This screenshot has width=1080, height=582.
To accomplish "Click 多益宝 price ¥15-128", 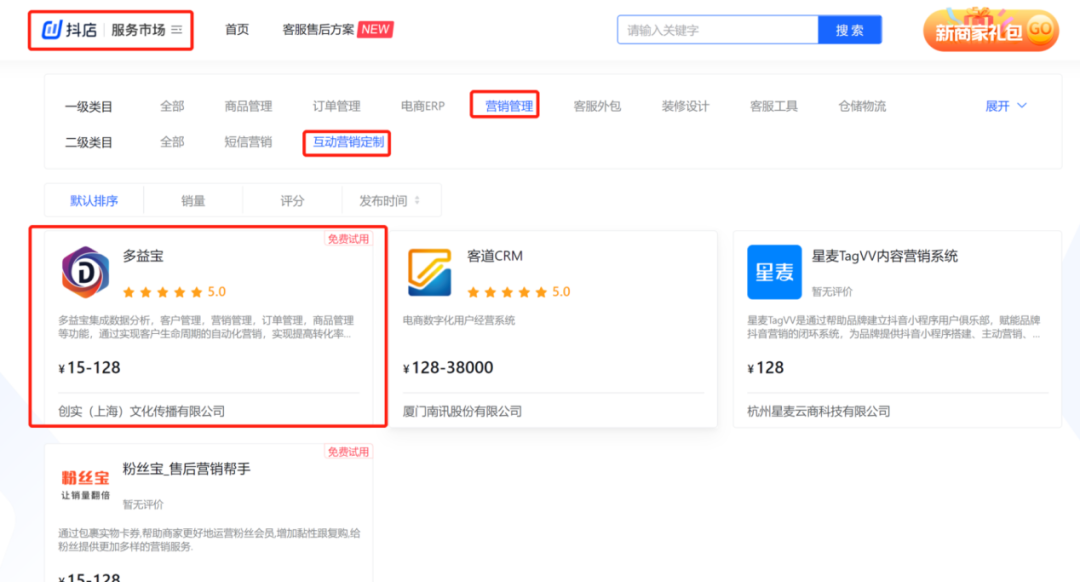I will pos(90,368).
